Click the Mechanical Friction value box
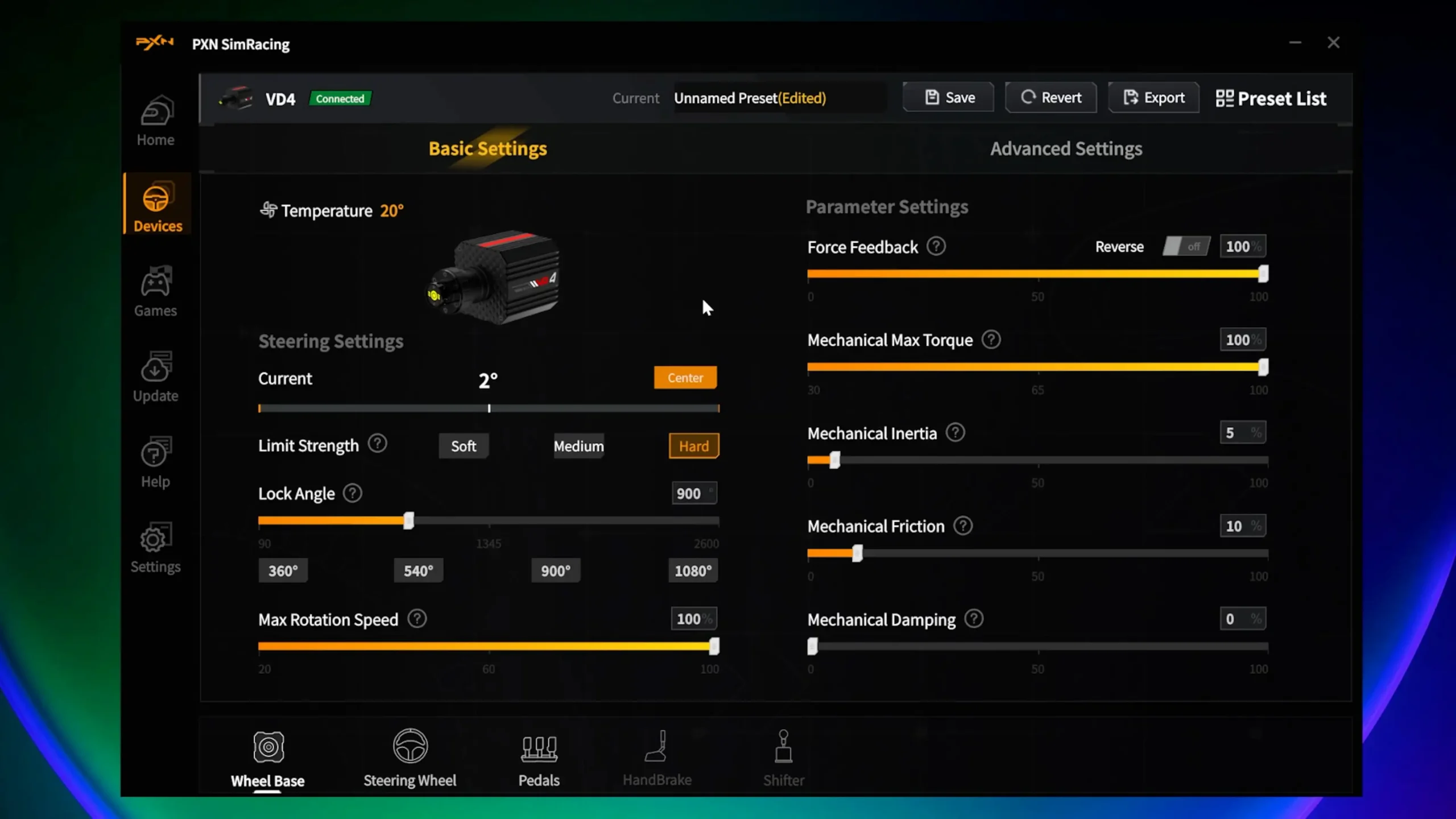The image size is (1456, 819). (x=1243, y=526)
